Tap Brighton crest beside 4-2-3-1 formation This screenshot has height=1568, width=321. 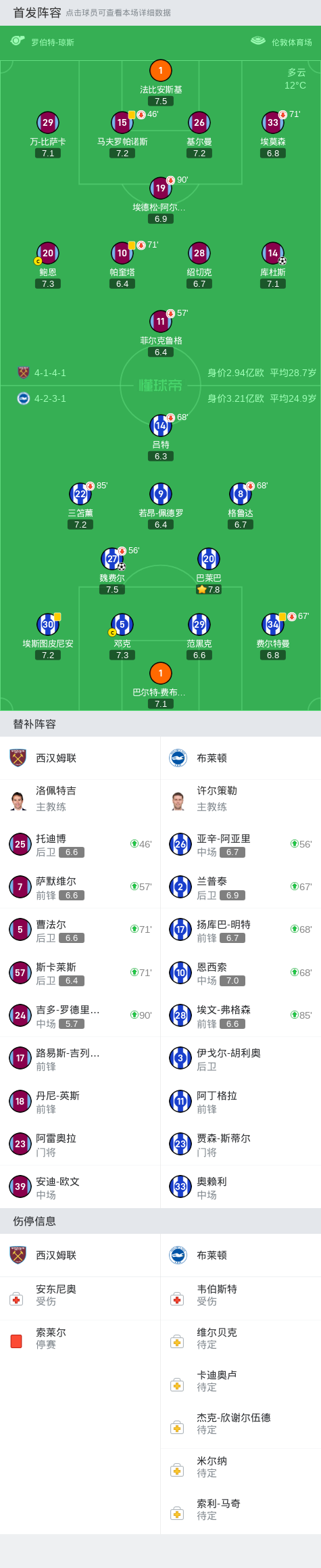click(x=24, y=398)
